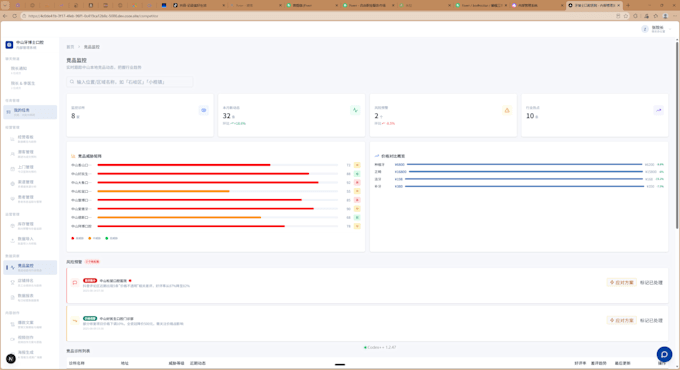Click the red tag on first alert card

(90, 281)
